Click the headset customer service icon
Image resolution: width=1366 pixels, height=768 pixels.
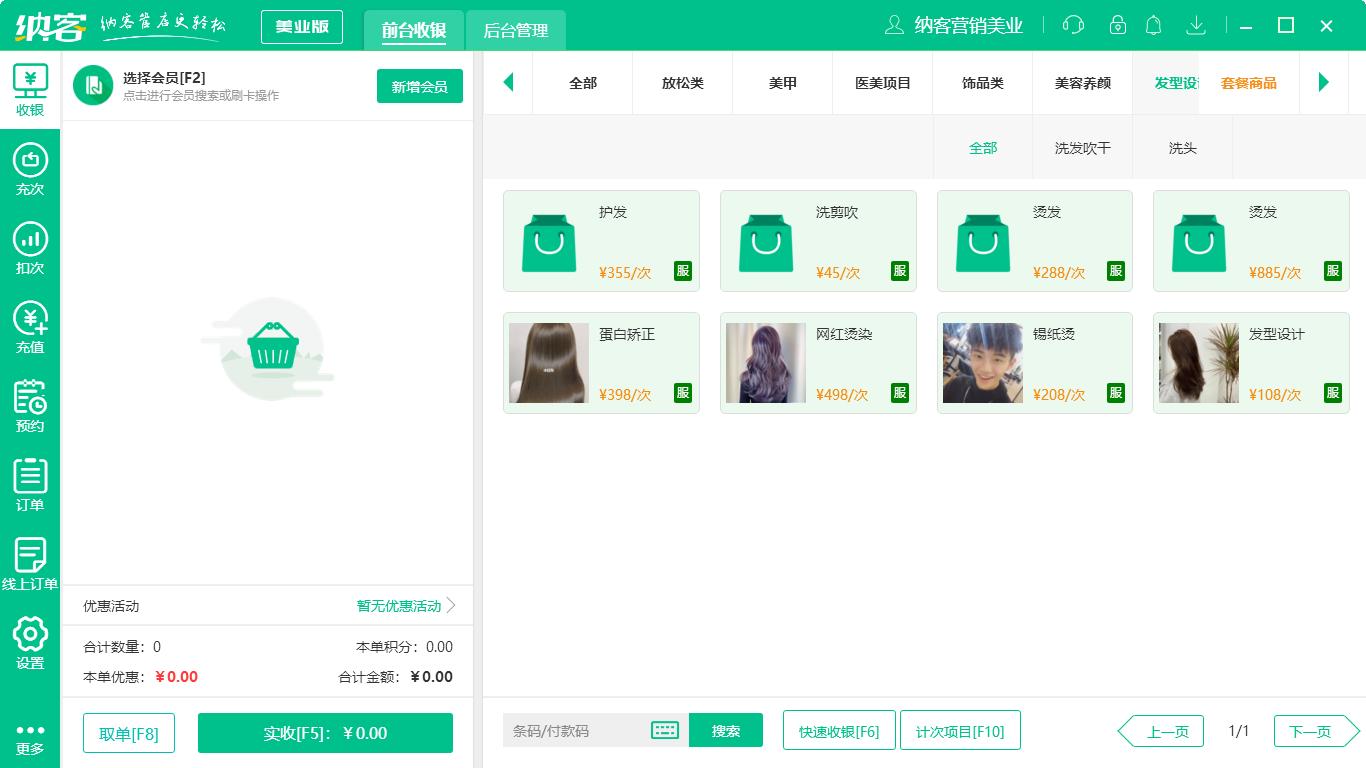pyautogui.click(x=1072, y=25)
